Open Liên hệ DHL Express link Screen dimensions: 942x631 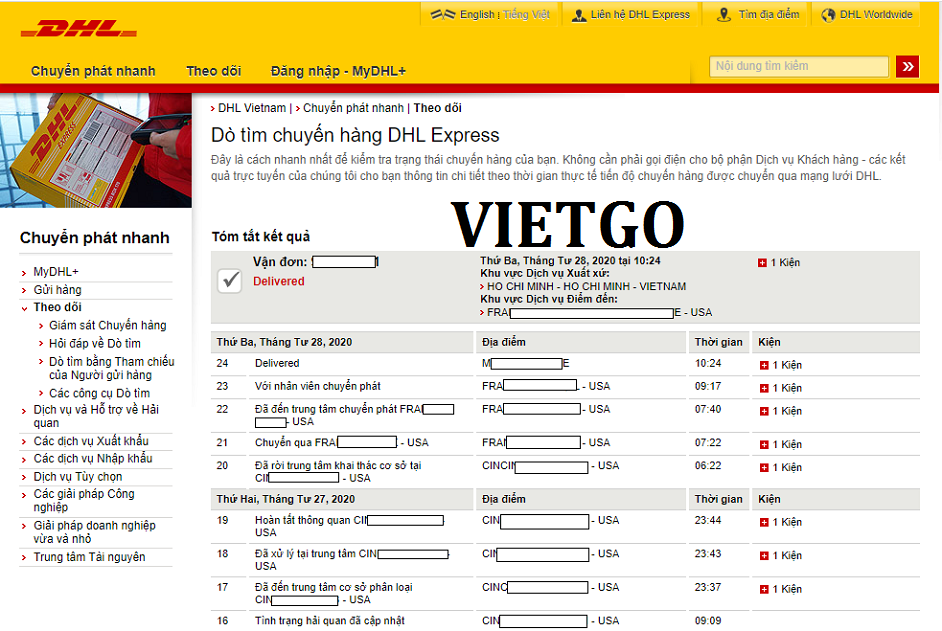coord(640,14)
